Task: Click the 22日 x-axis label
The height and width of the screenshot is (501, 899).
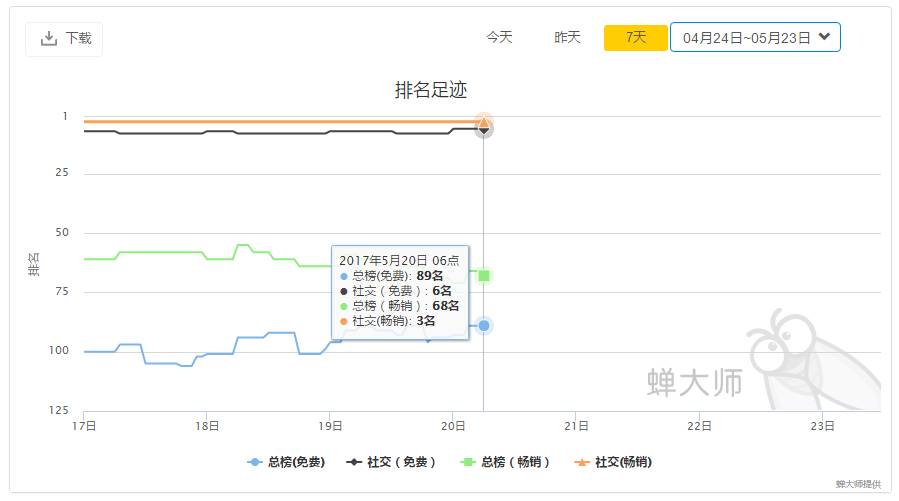Action: pos(699,426)
